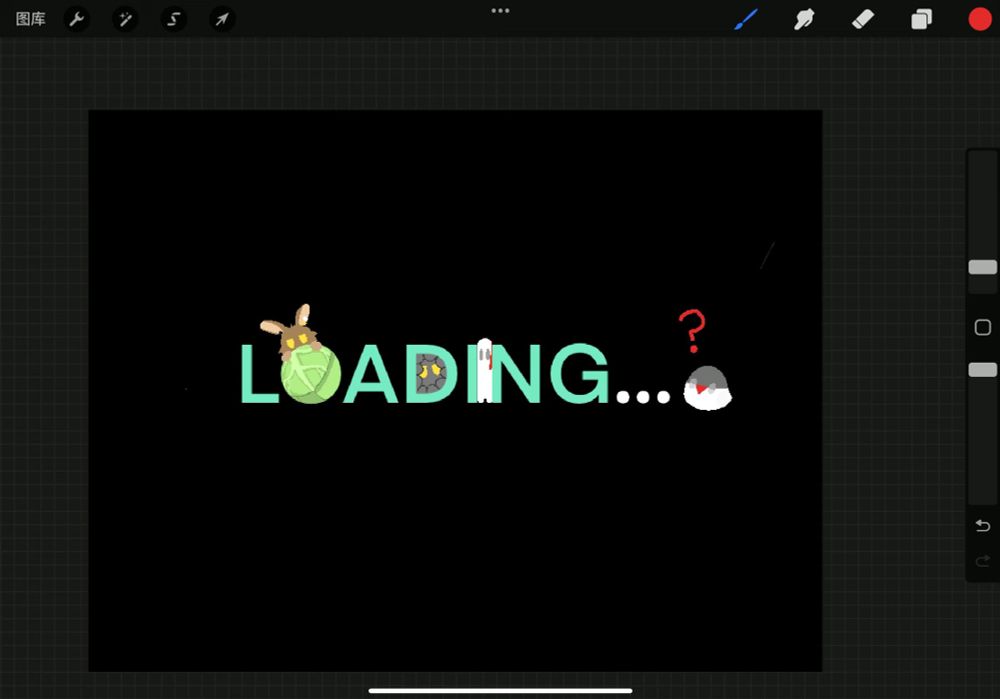This screenshot has height=699, width=1000.
Task: Activate the Transform arrow tool
Action: [222, 19]
